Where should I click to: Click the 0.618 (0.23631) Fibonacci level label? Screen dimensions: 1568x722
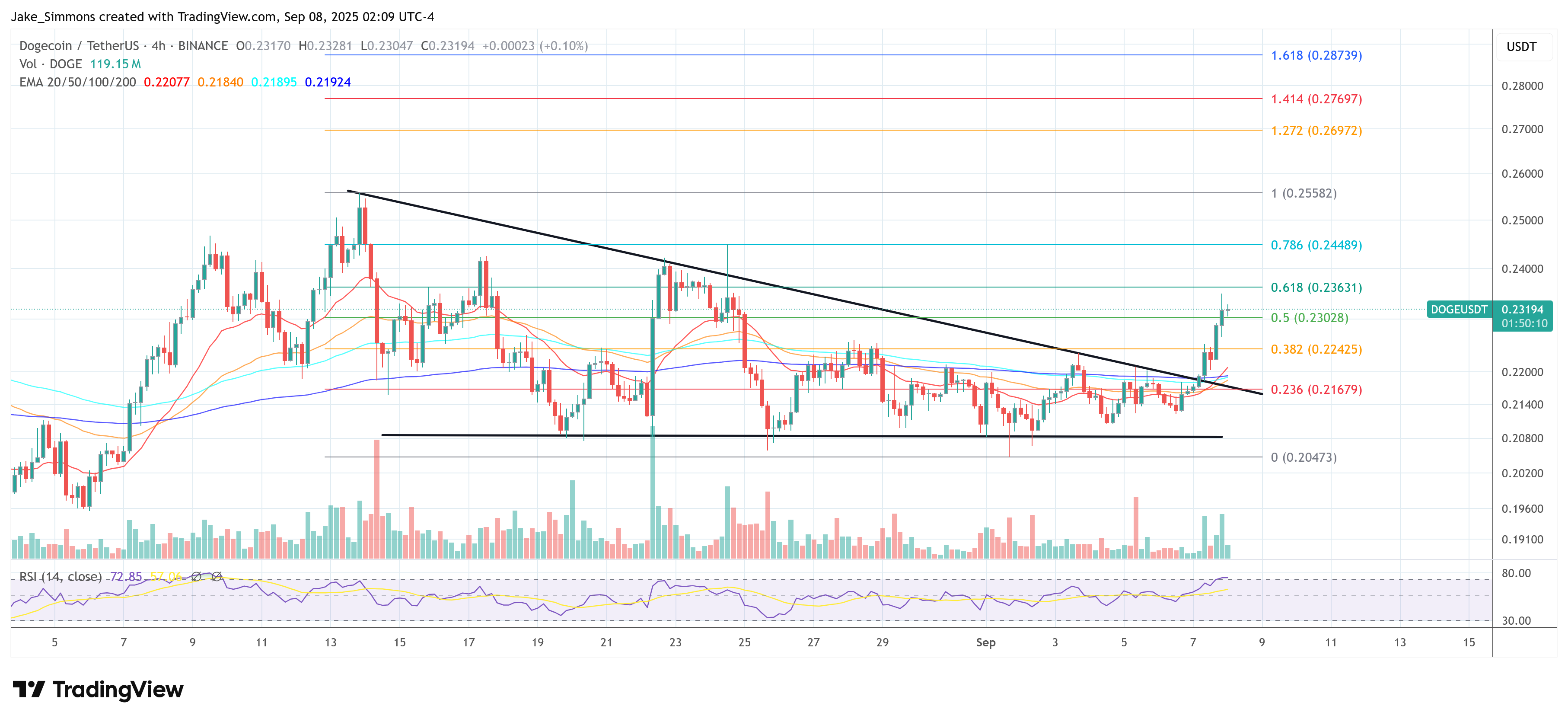point(1316,288)
